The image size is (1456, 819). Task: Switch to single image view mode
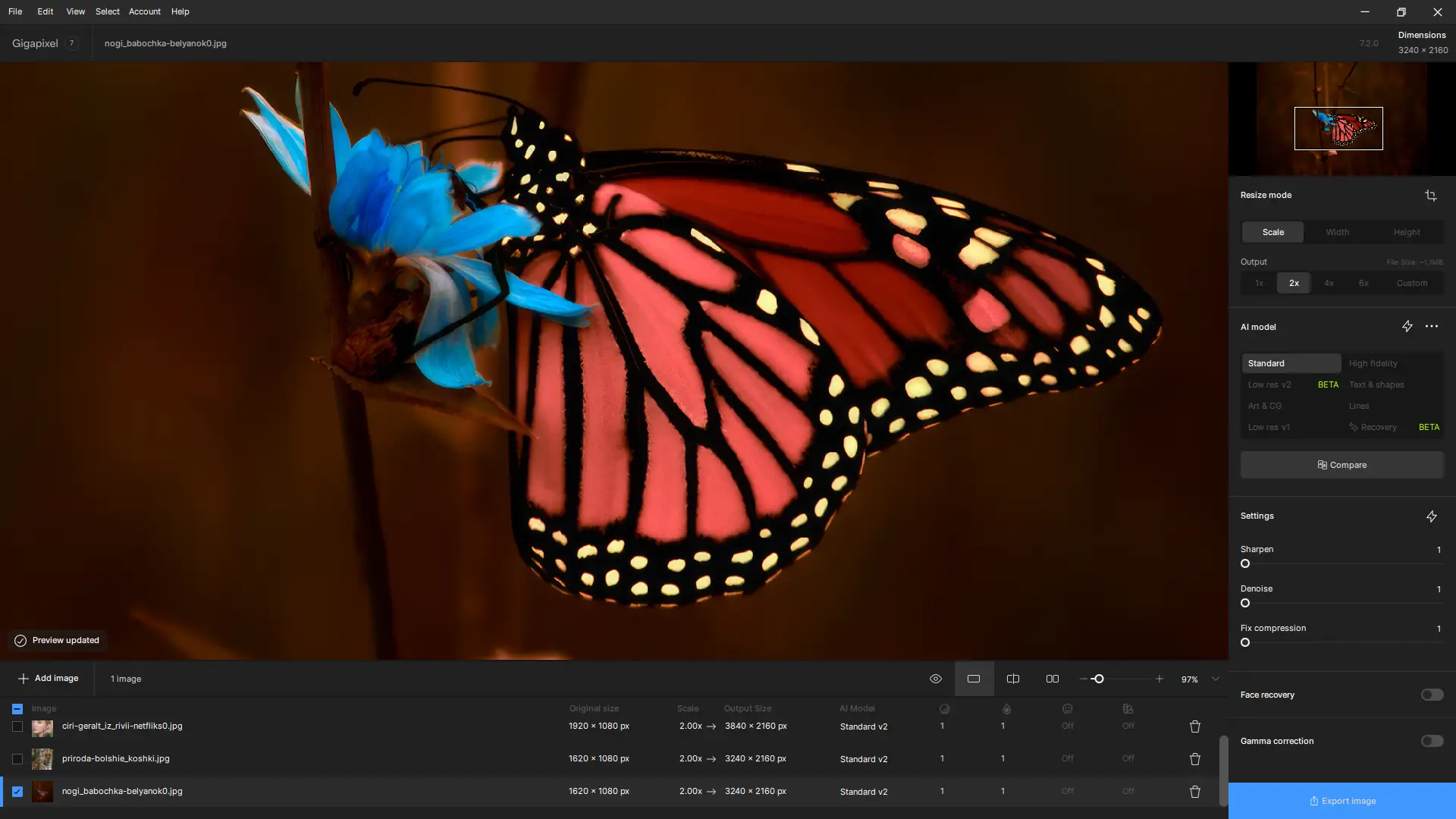coord(974,679)
